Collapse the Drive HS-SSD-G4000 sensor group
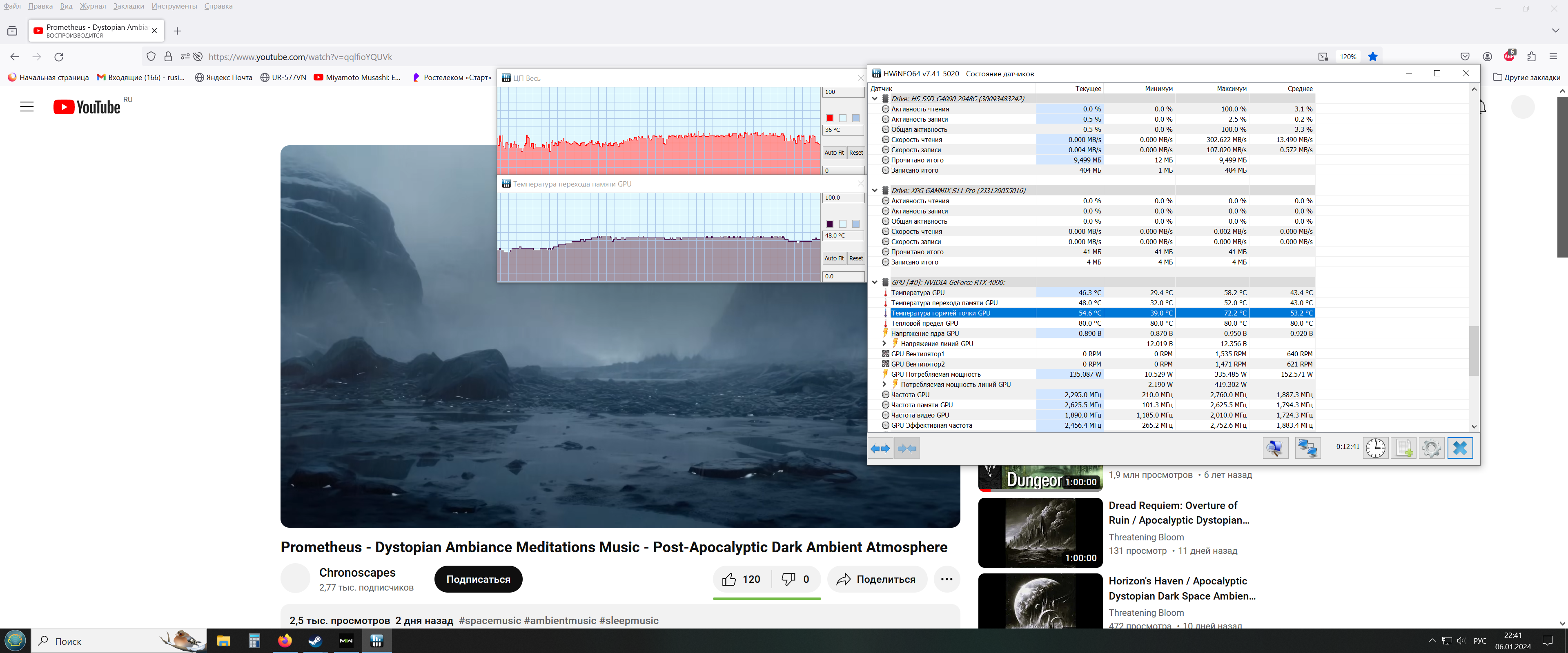1568x653 pixels. click(x=875, y=99)
